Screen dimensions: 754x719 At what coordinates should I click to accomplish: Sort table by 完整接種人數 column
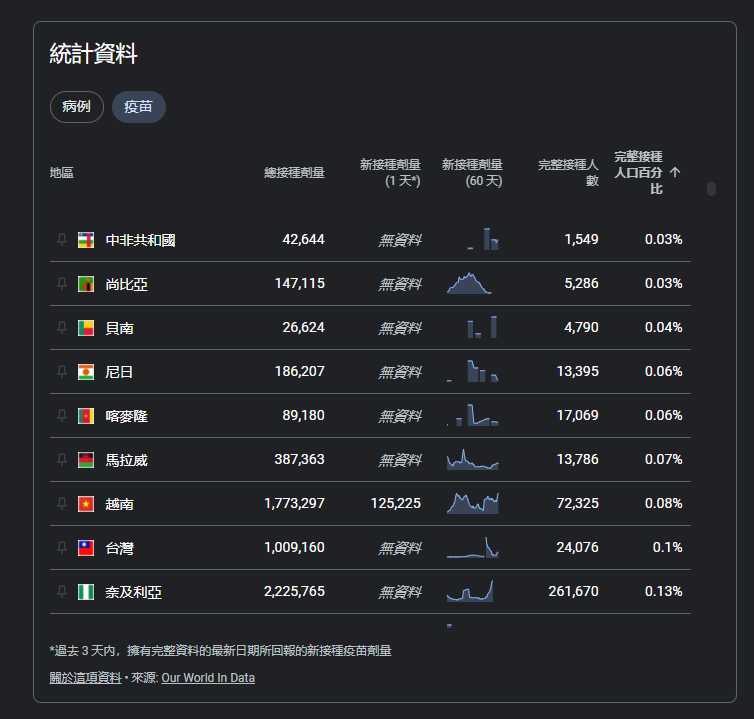[x=568, y=173]
